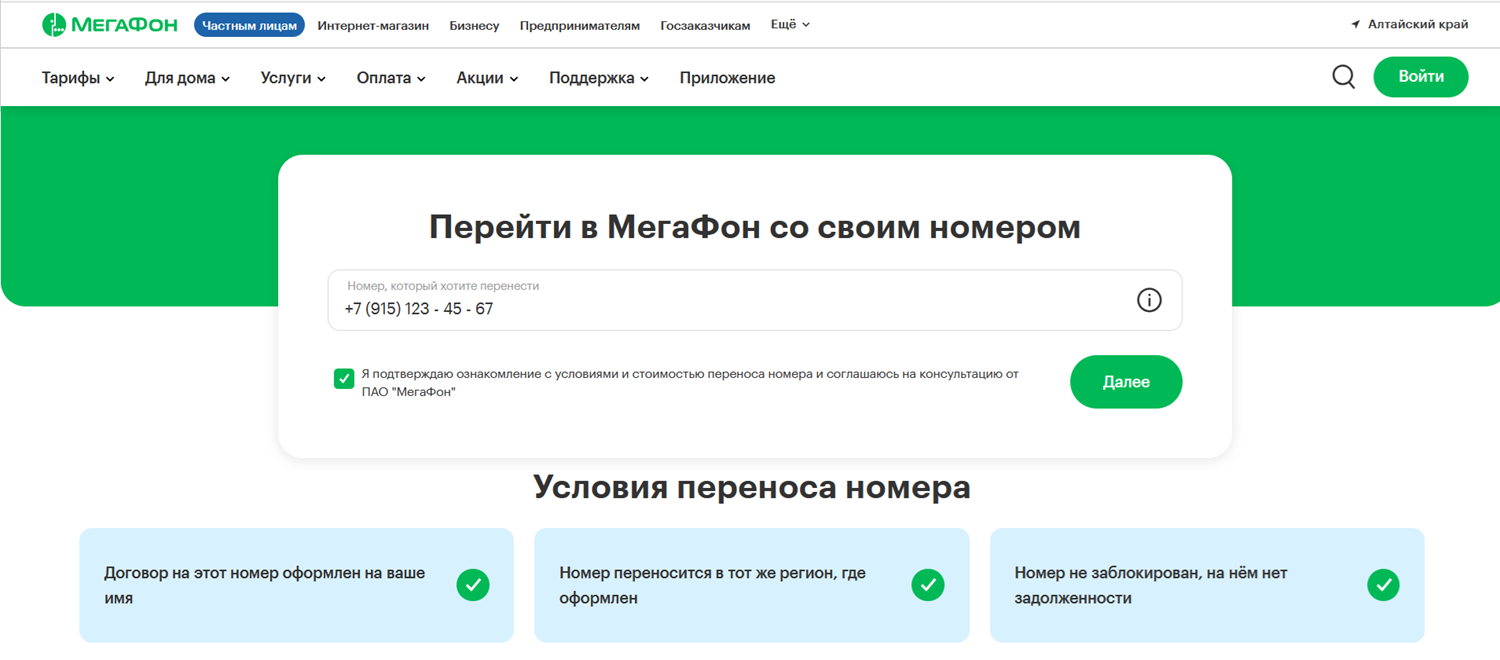Open the Приложение menu item
The image size is (1500, 660).
pyautogui.click(x=727, y=78)
